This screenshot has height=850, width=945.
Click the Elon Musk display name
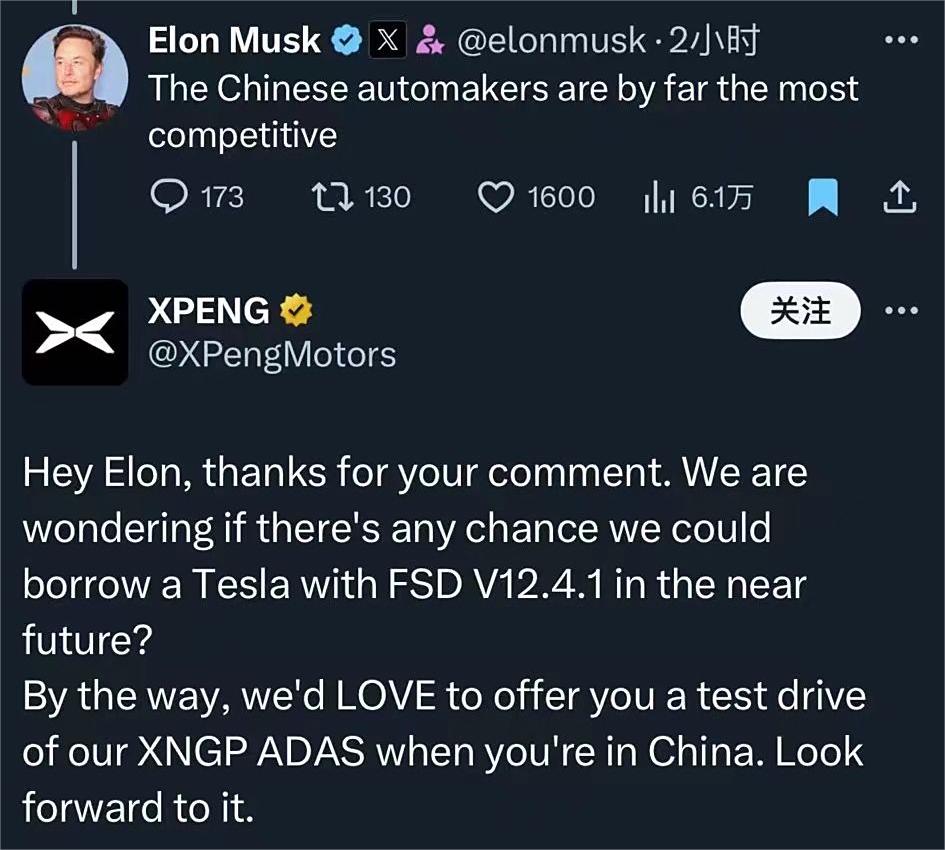(235, 41)
